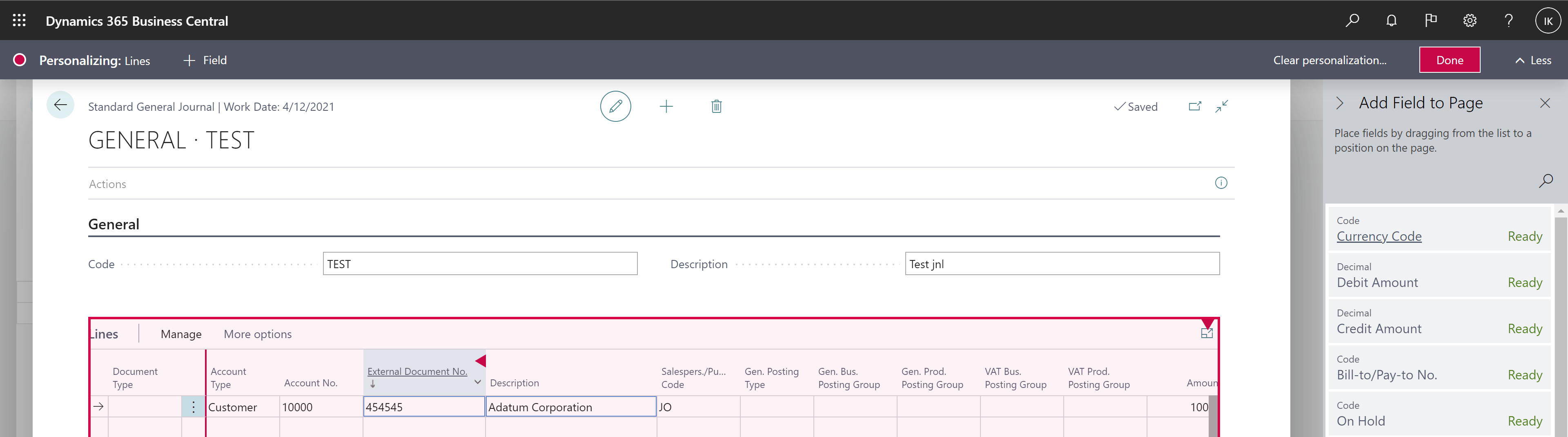Click the search icon in Add Field panel
Viewport: 1568px width, 437px height.
coord(1546,180)
